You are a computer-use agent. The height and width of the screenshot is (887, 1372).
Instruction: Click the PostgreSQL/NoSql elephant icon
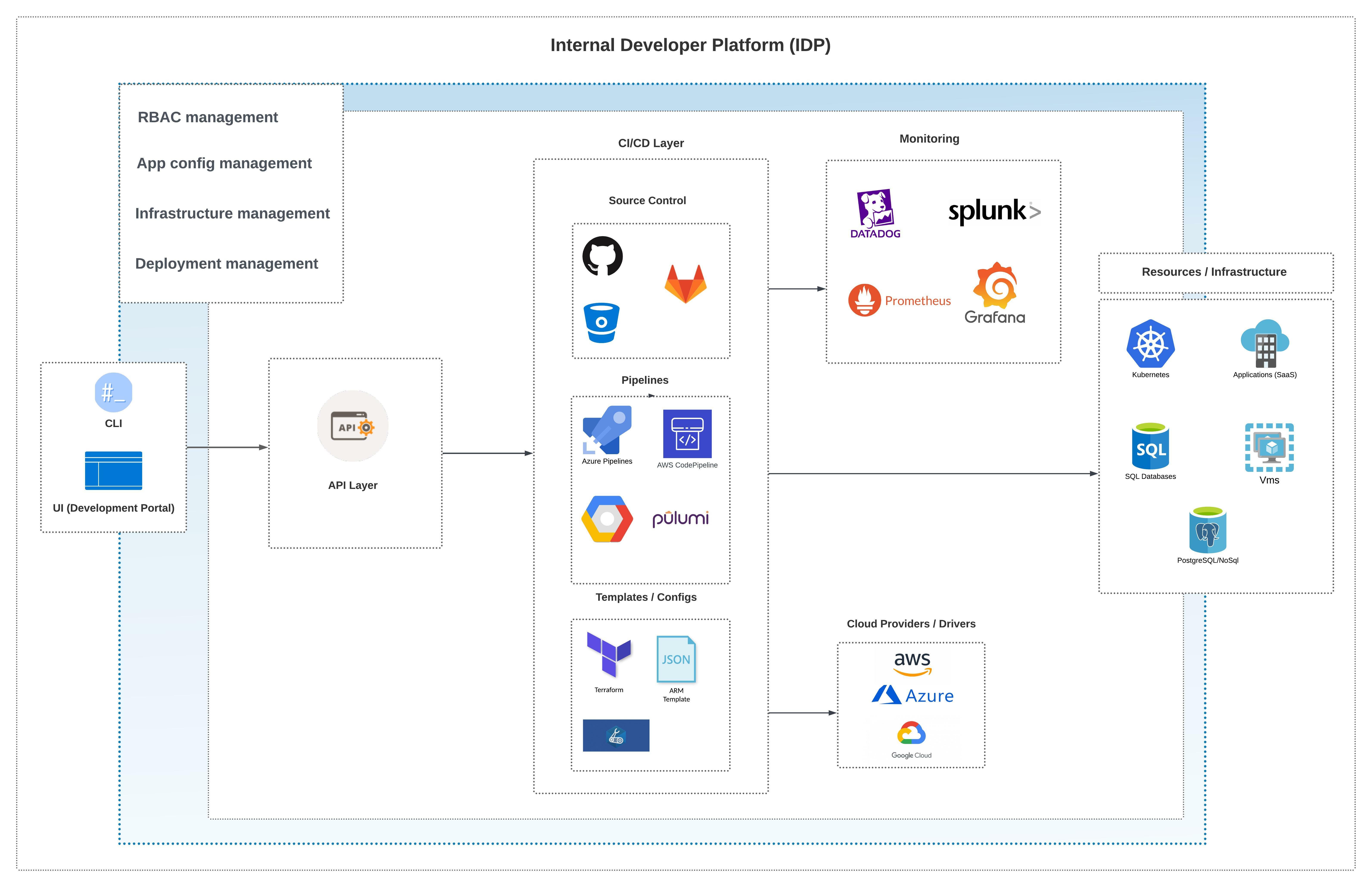point(1207,530)
